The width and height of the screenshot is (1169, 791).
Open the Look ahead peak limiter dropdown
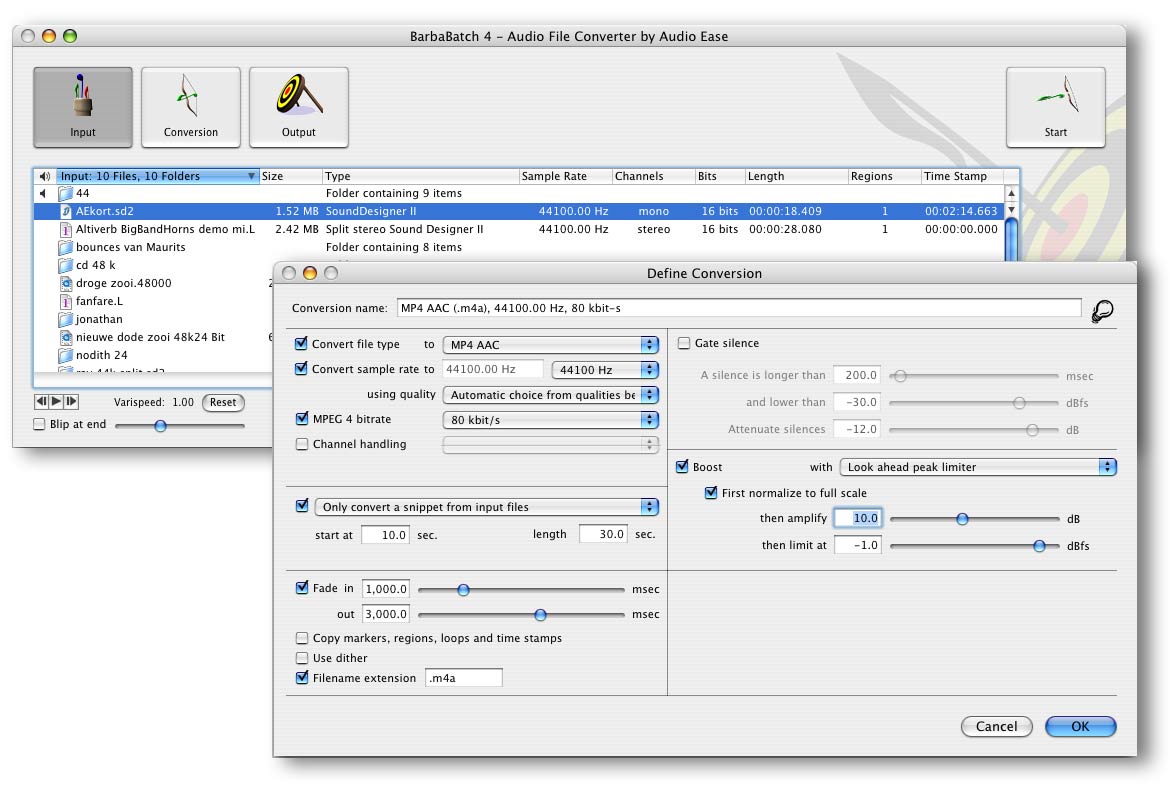click(x=978, y=467)
